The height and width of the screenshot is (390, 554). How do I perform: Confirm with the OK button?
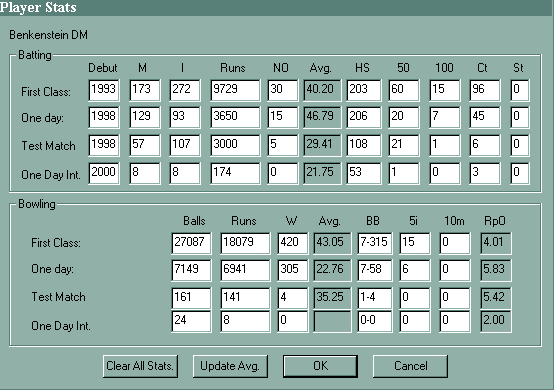[x=320, y=366]
